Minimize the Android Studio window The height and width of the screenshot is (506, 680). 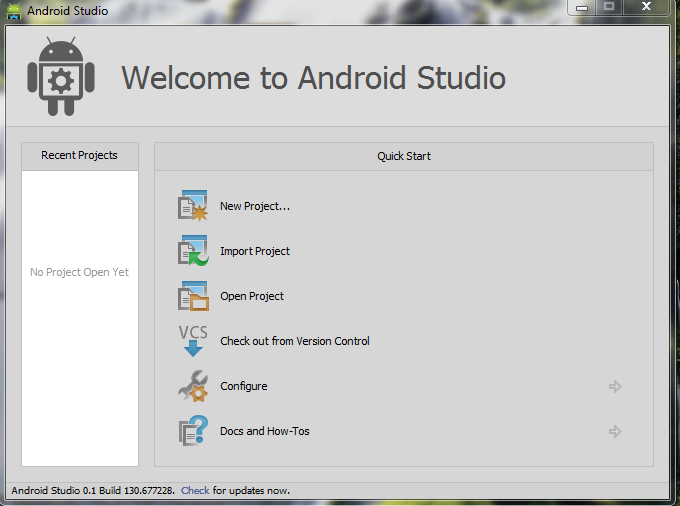(x=582, y=7)
